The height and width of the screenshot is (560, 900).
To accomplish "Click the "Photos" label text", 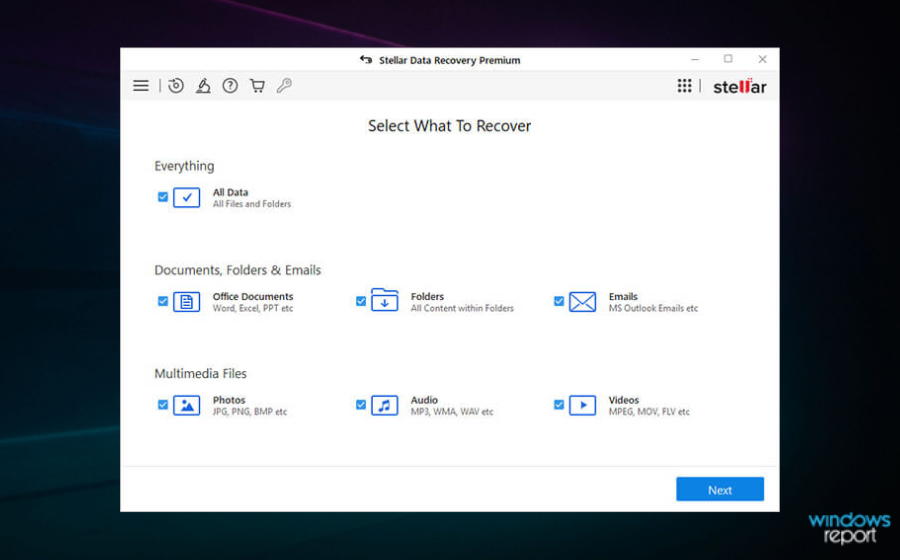I will (x=229, y=400).
